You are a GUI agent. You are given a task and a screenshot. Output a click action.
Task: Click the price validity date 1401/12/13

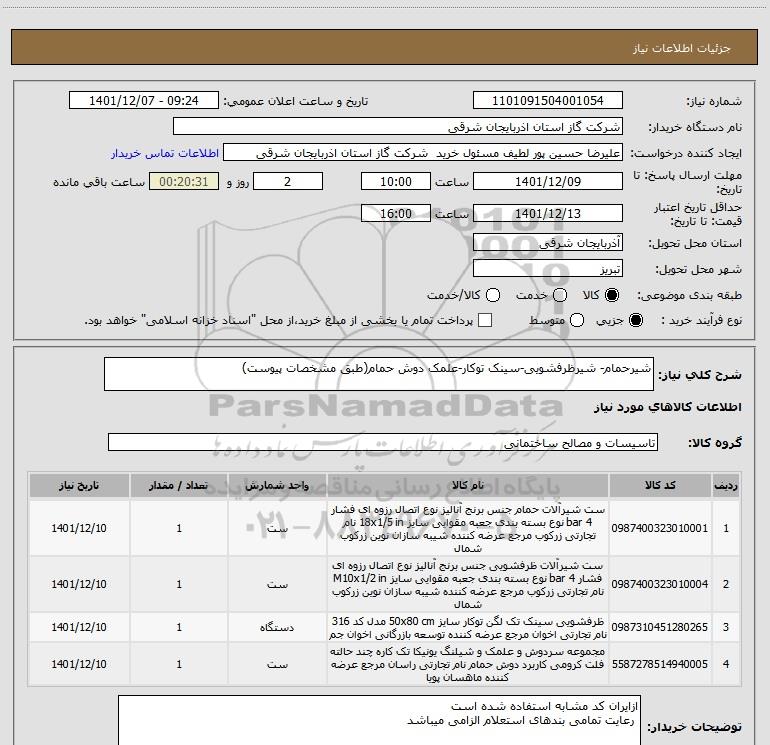548,213
